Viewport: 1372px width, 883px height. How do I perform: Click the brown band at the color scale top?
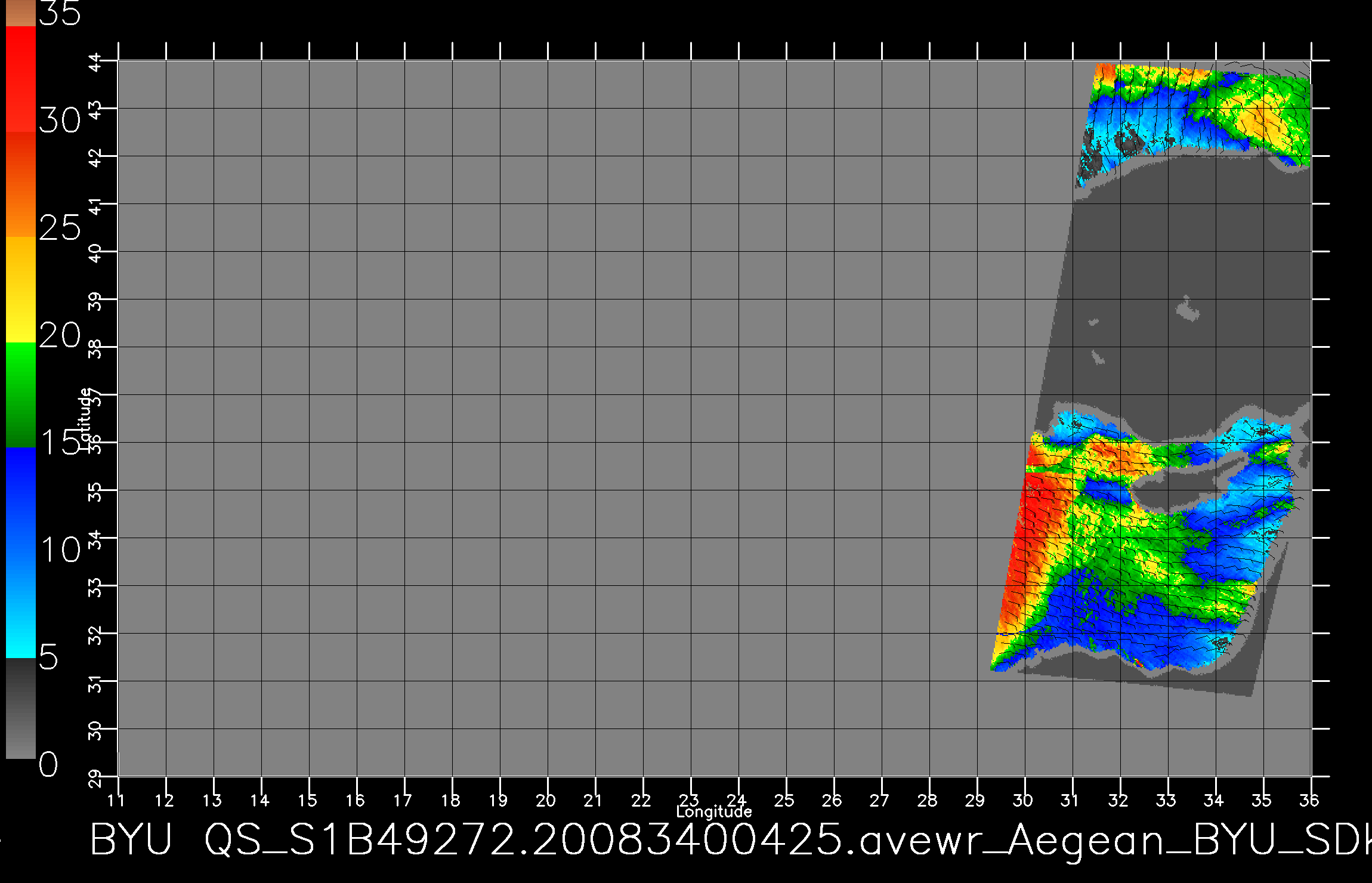click(20, 13)
